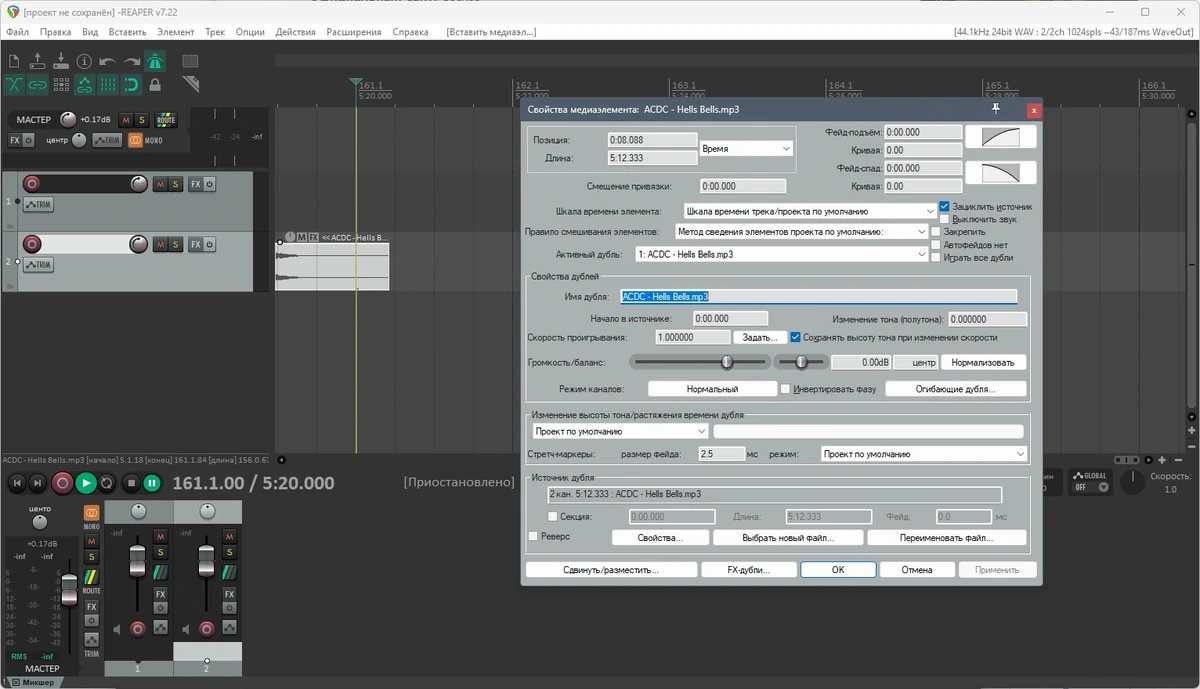Toggle 'Зациклить источник' checkbox
Viewport: 1200px width, 689px height.
click(944, 206)
